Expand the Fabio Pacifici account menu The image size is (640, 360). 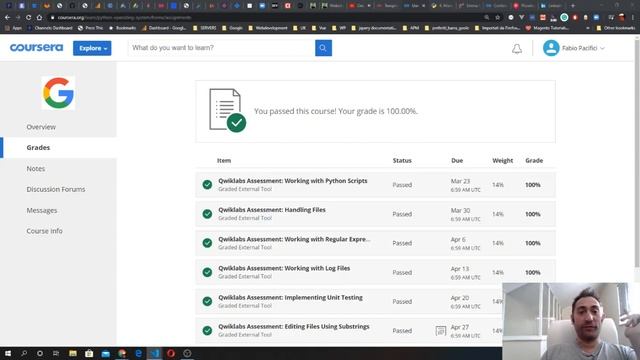click(x=583, y=48)
